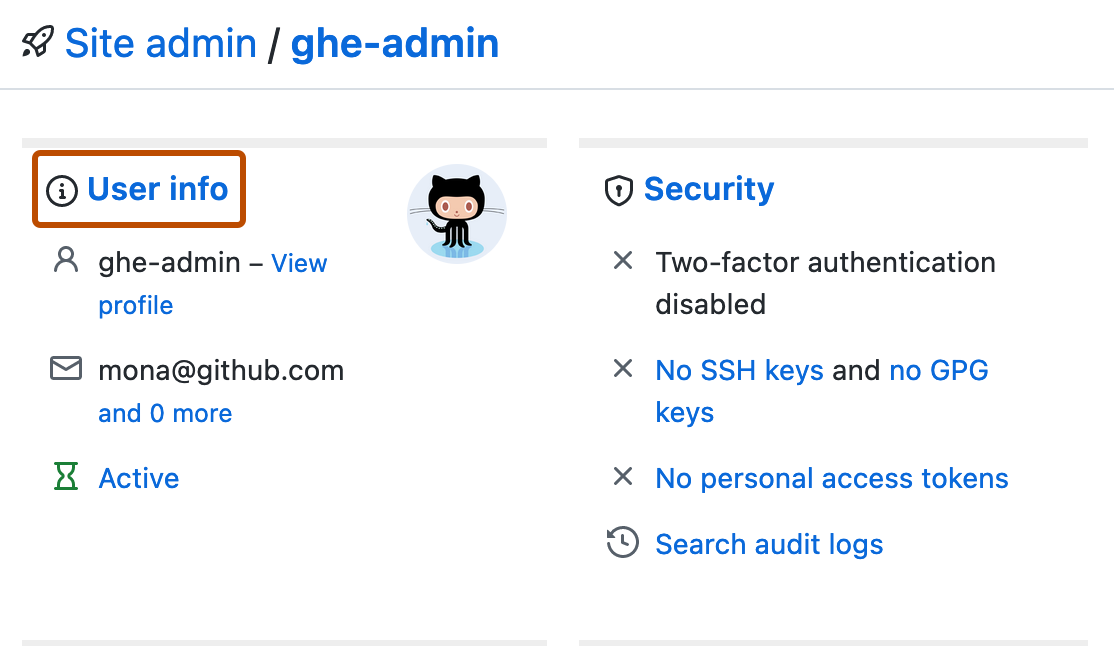
Task: Click the No SSH keys link
Action: pos(739,370)
